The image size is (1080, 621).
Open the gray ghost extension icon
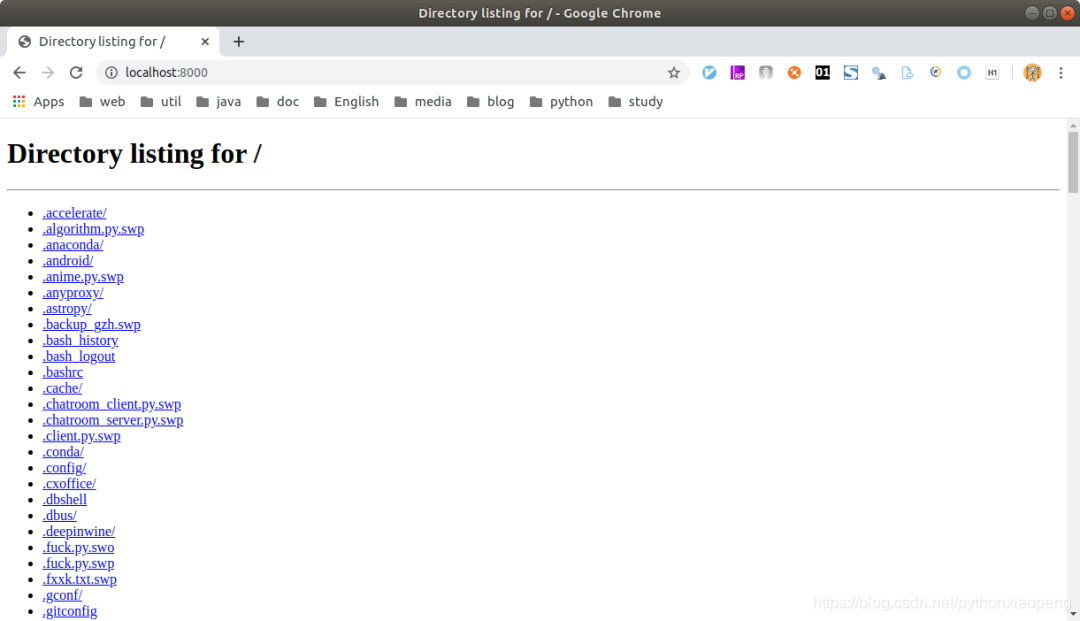765,72
